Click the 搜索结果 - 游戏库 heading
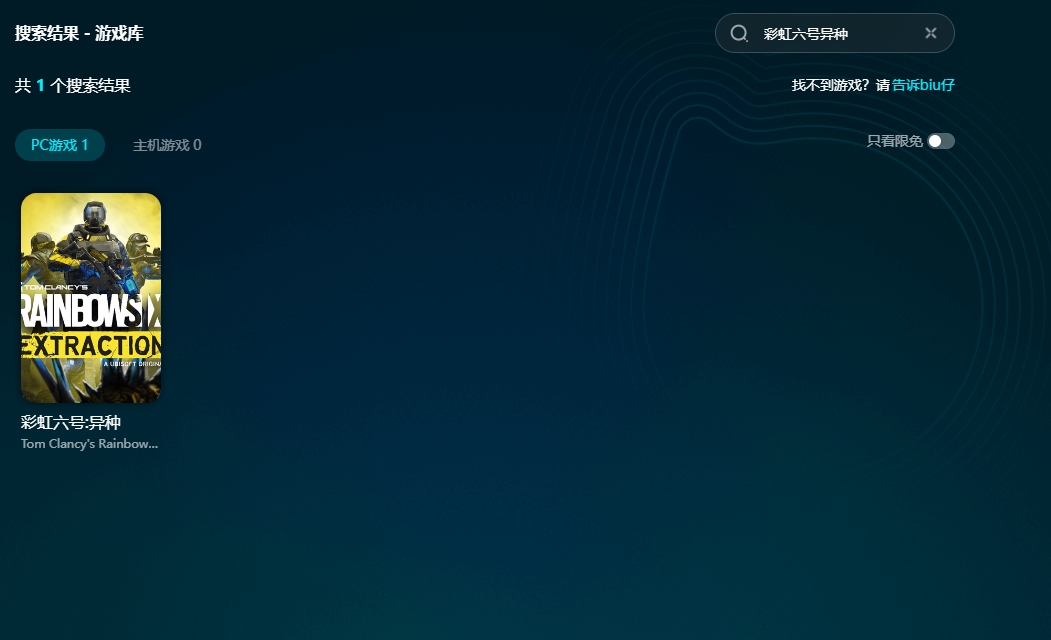 click(79, 33)
